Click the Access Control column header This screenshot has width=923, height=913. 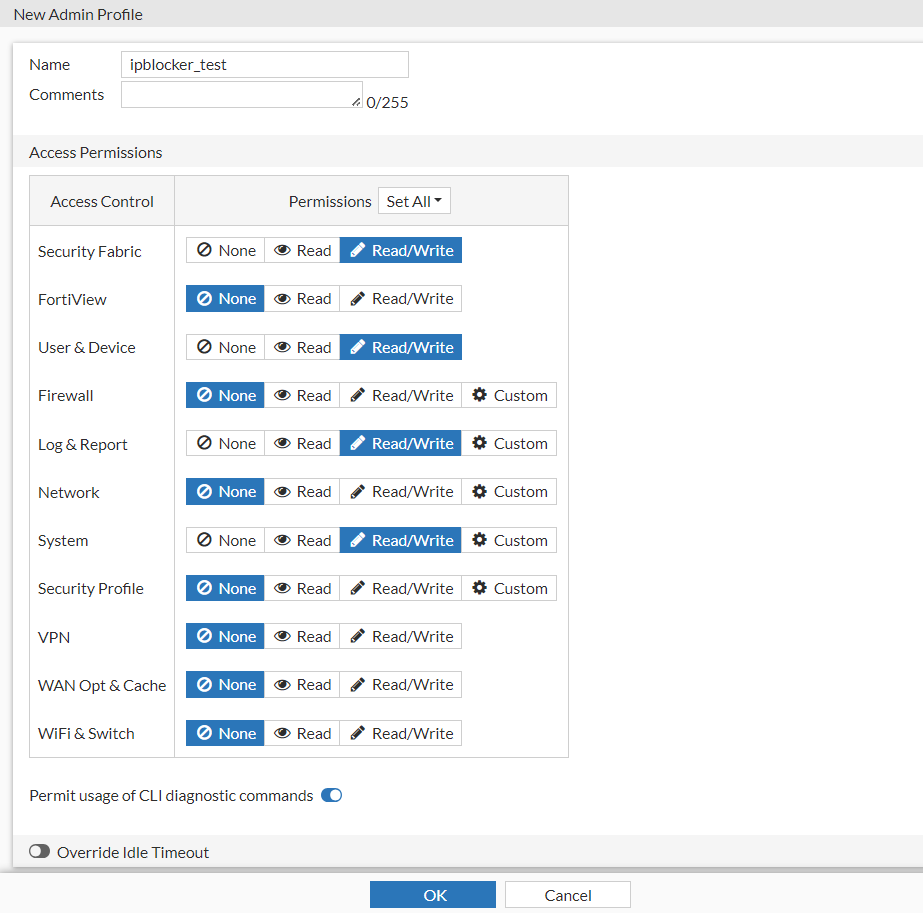(101, 201)
